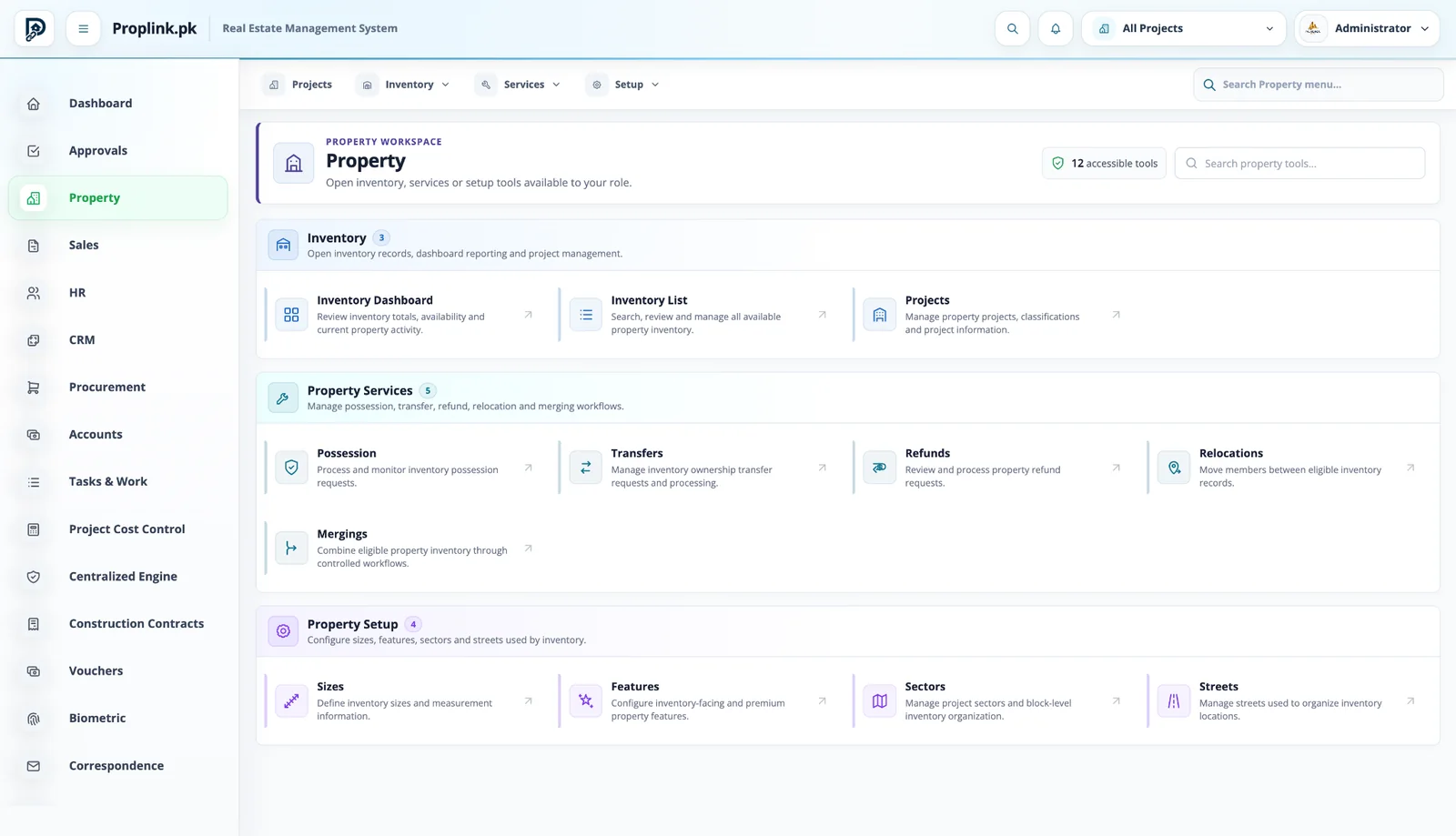
Task: Open the Streets title link
Action: [1218, 687]
